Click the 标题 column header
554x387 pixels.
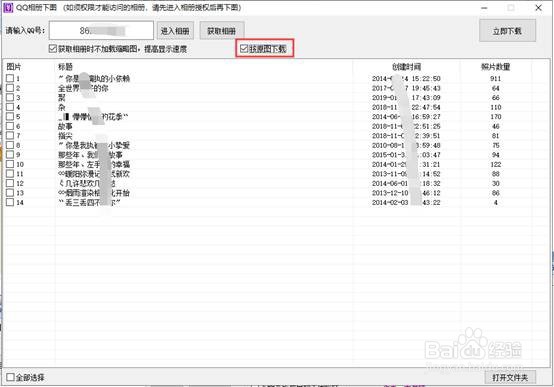[65, 66]
